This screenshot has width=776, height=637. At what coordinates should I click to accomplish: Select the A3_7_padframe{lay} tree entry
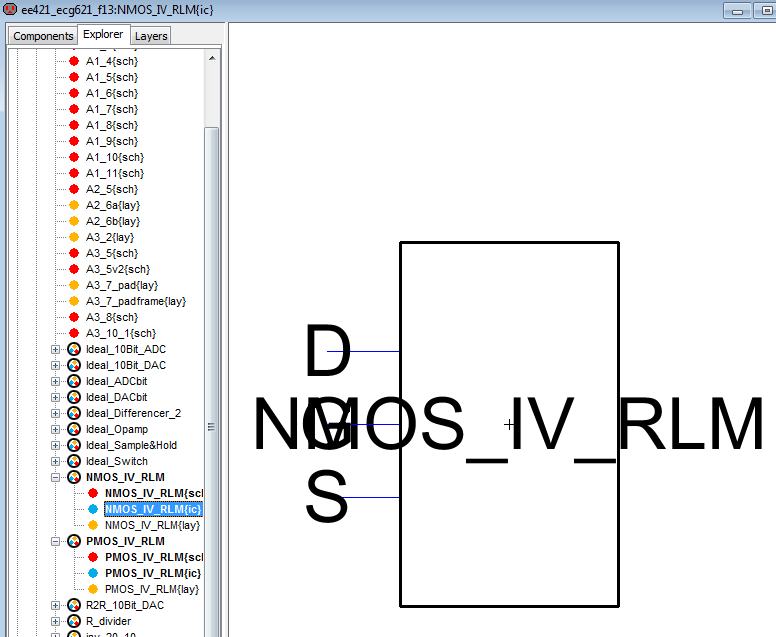(x=136, y=301)
